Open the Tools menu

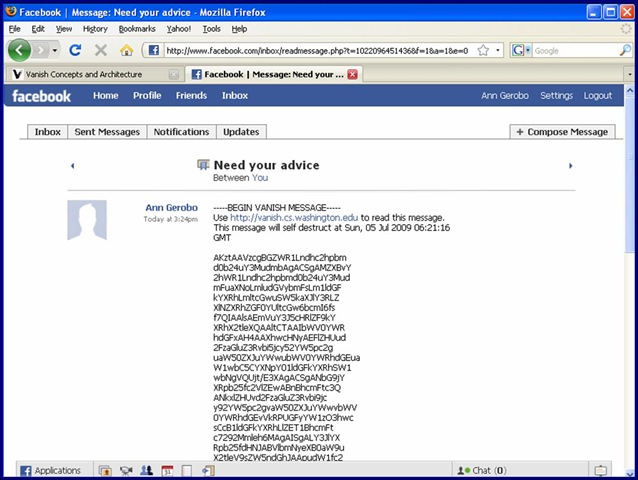[x=212, y=29]
